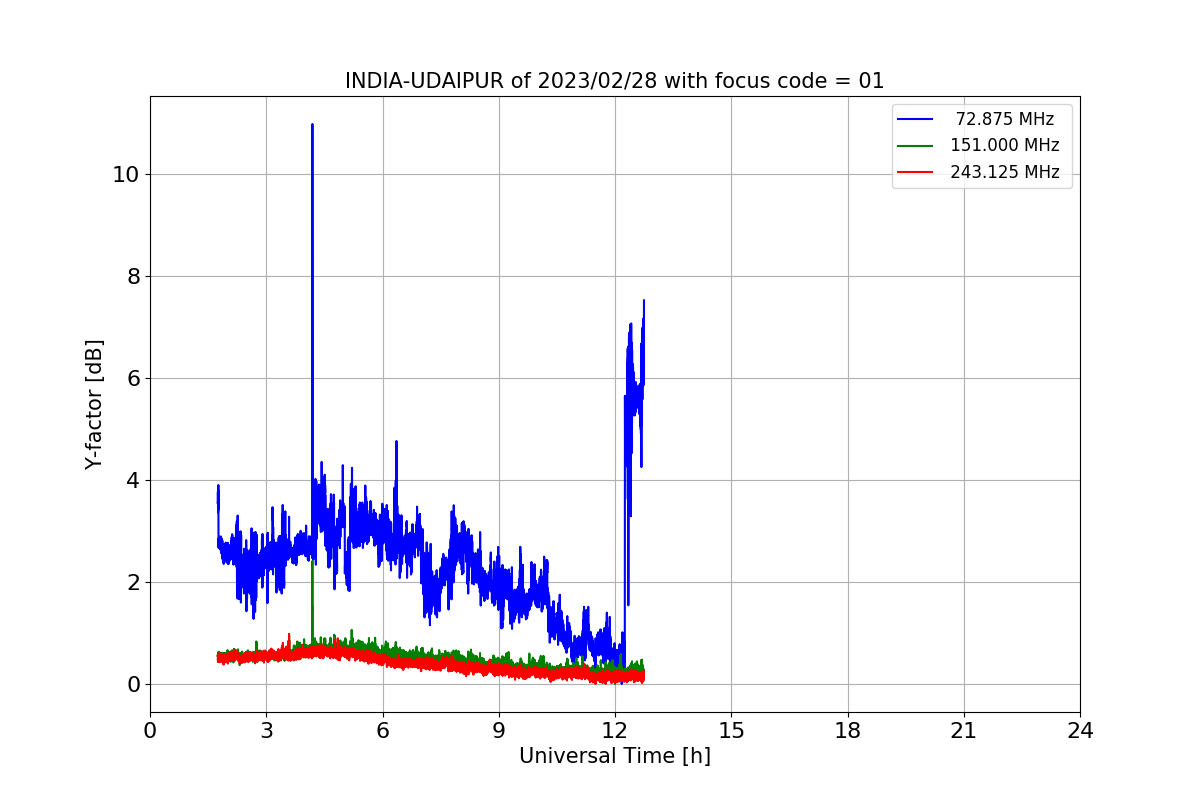Click y-axis tick label 2
Screen dimensions: 1200x800
(x=133, y=582)
